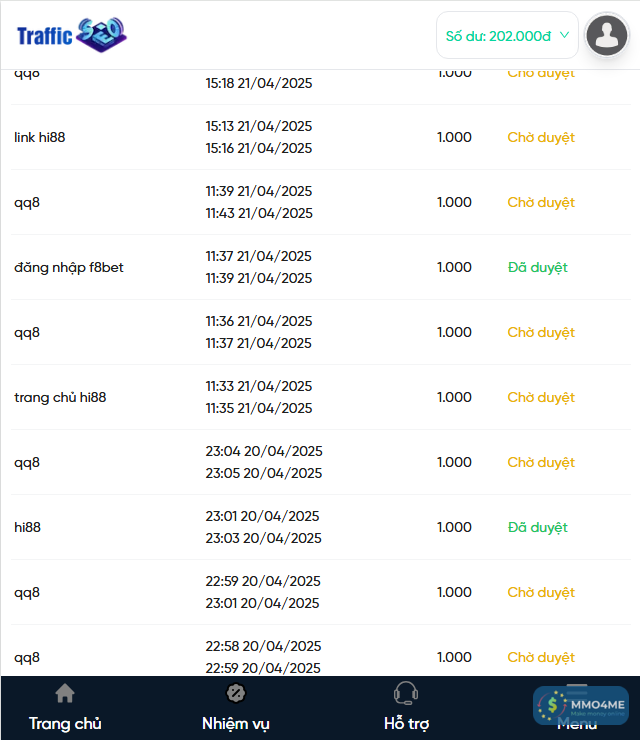Click the 'link hi88' task row
640x740 pixels.
(40, 137)
